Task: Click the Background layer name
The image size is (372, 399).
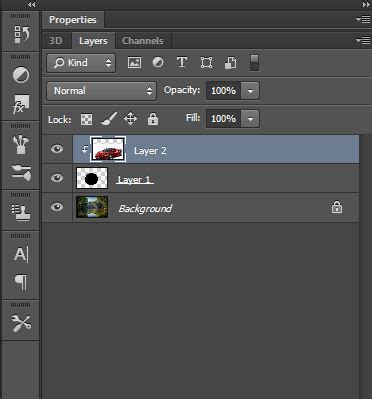Action: click(145, 209)
